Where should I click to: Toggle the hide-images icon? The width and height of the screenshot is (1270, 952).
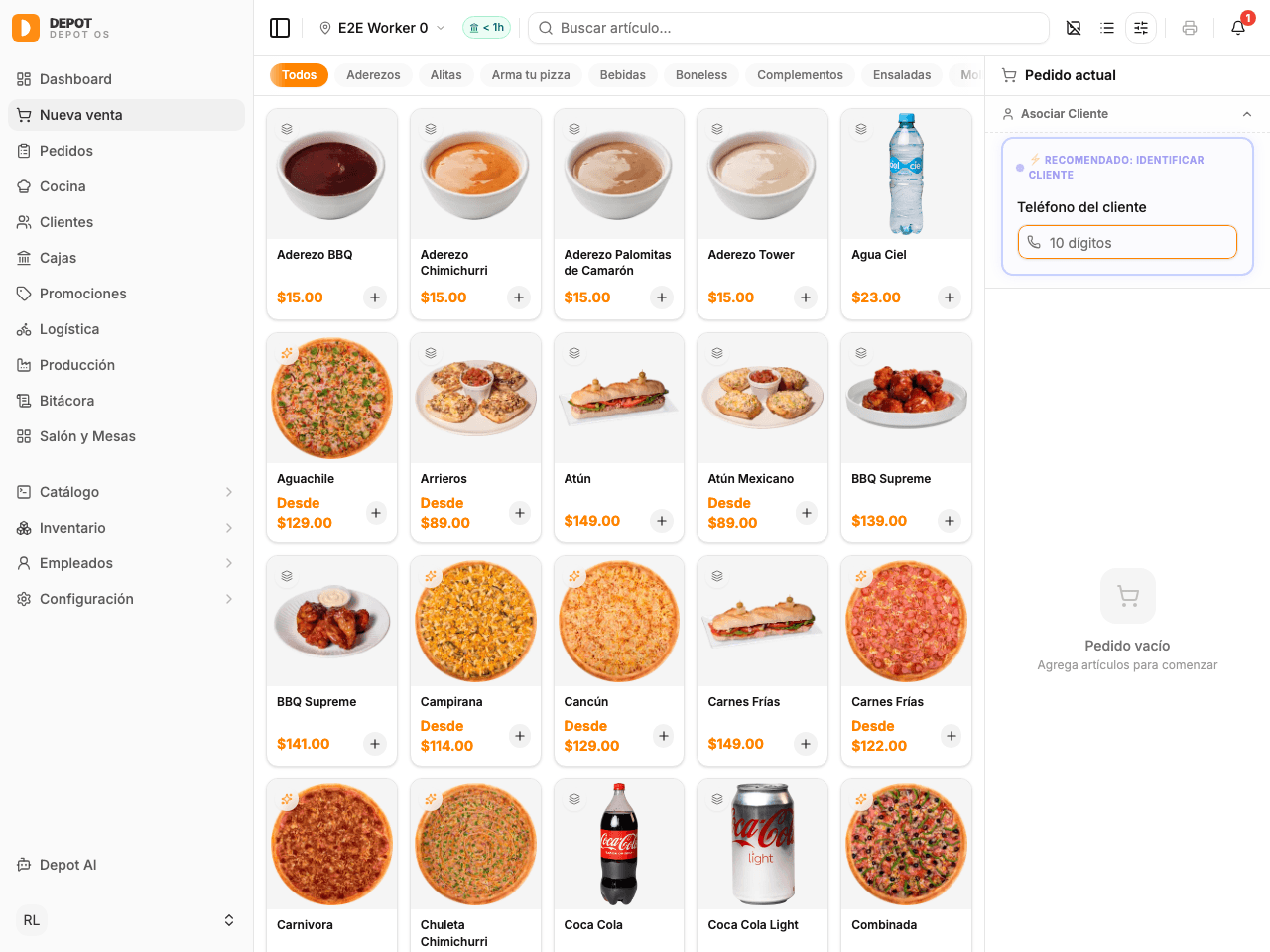pyautogui.click(x=1074, y=28)
